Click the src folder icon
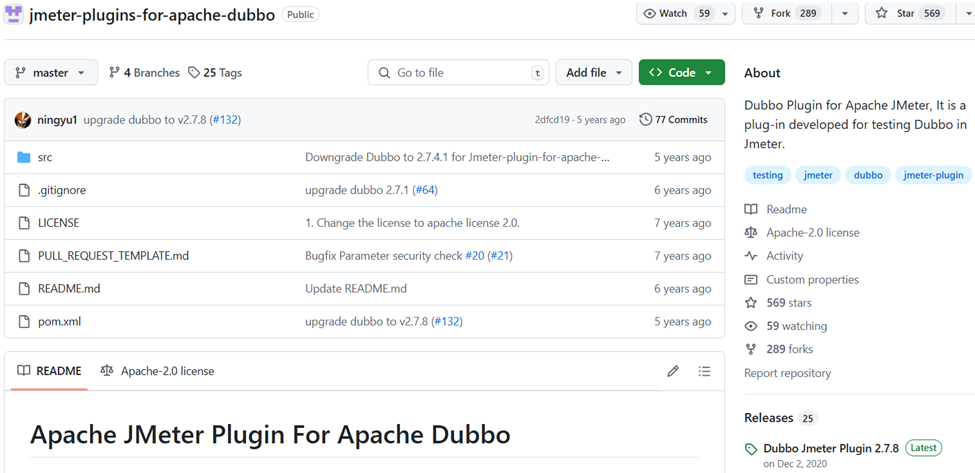Viewport: 975px width, 473px height. pyautogui.click(x=24, y=157)
